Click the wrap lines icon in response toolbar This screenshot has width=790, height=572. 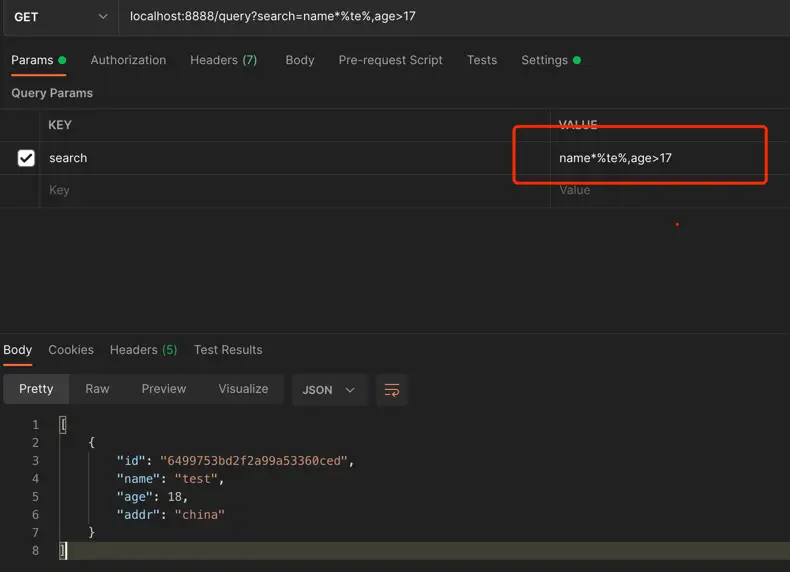(x=392, y=390)
